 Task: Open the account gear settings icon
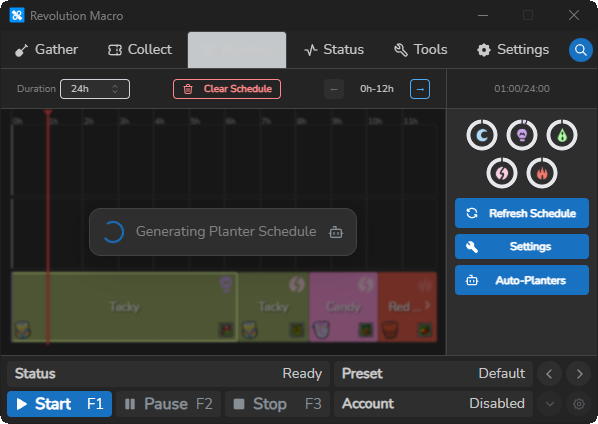click(x=579, y=404)
